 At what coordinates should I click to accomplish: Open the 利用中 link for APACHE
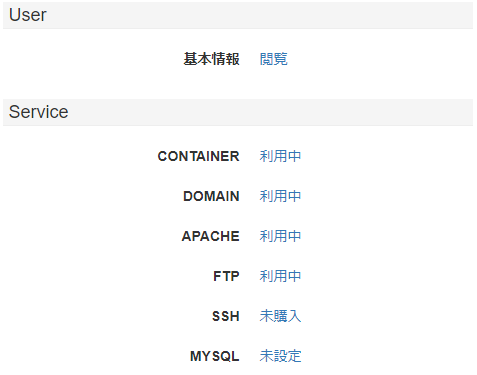tap(280, 236)
